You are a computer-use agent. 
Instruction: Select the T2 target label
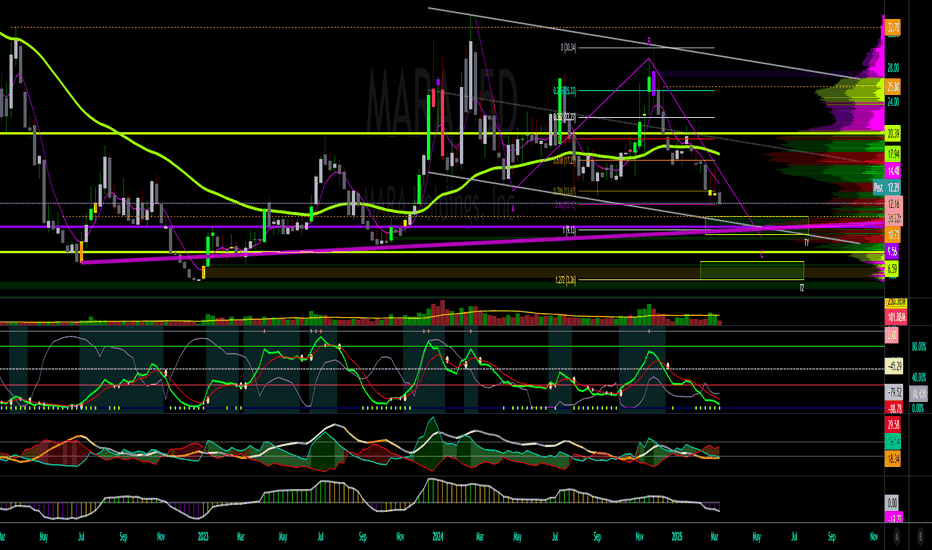802,288
